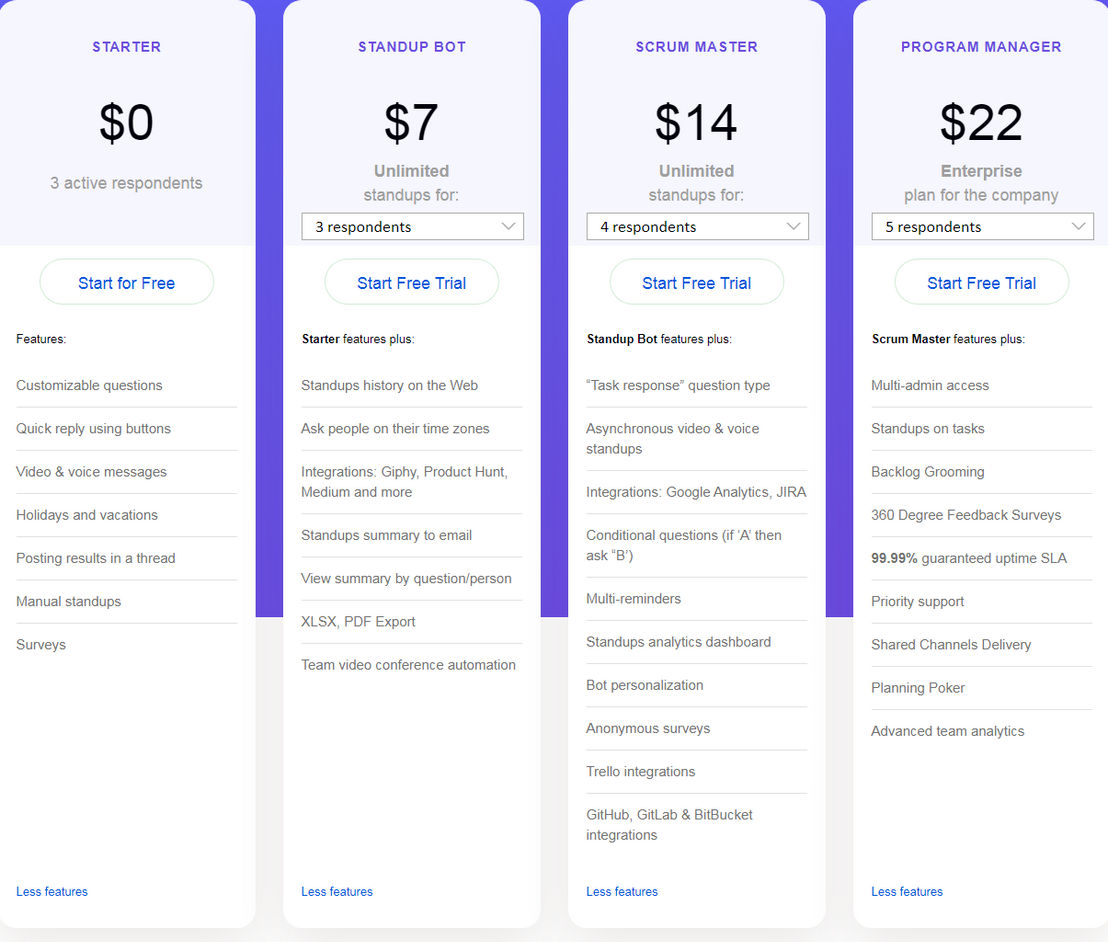The image size is (1108, 942).
Task: Click the Start for Free button
Action: click(x=126, y=283)
